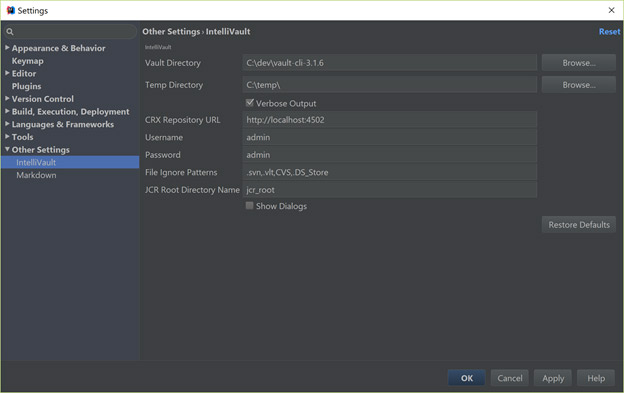The image size is (624, 393).
Task: Select Version Control category
Action: point(43,99)
